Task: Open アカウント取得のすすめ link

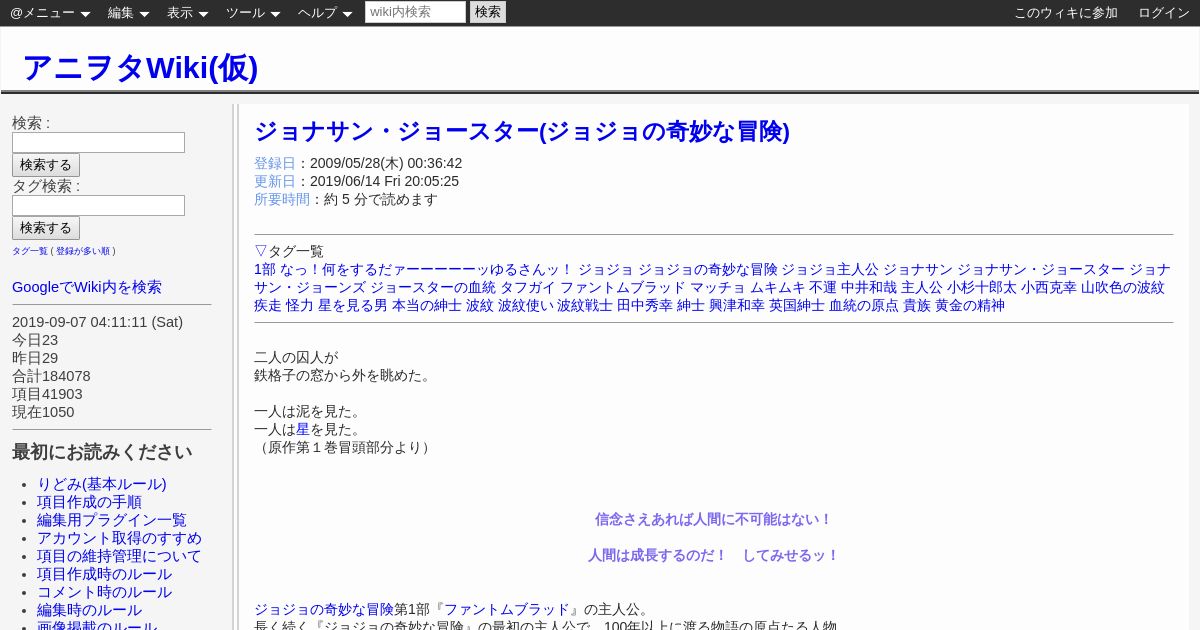Action: (119, 538)
